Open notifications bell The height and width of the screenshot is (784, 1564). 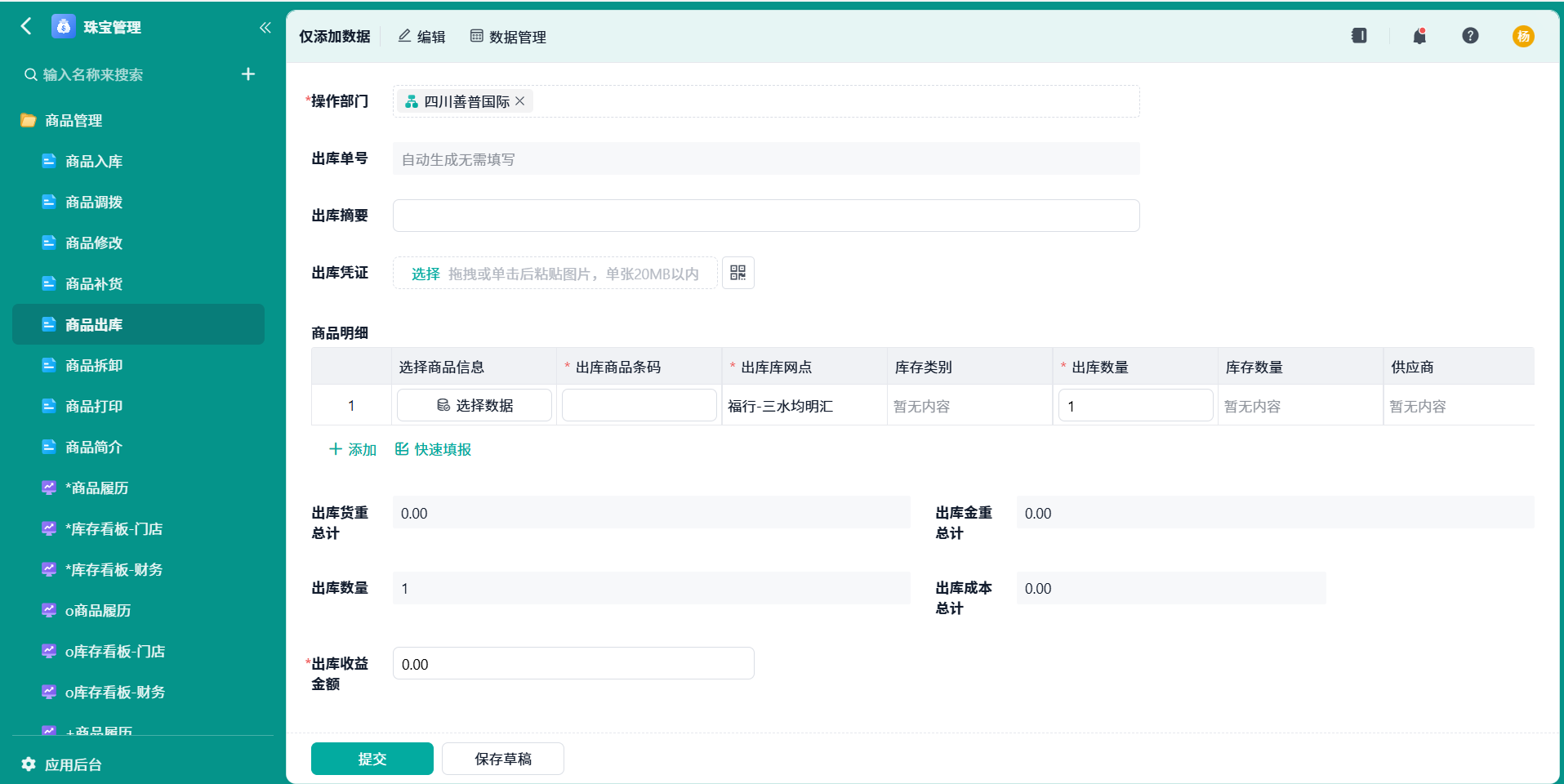pos(1419,36)
